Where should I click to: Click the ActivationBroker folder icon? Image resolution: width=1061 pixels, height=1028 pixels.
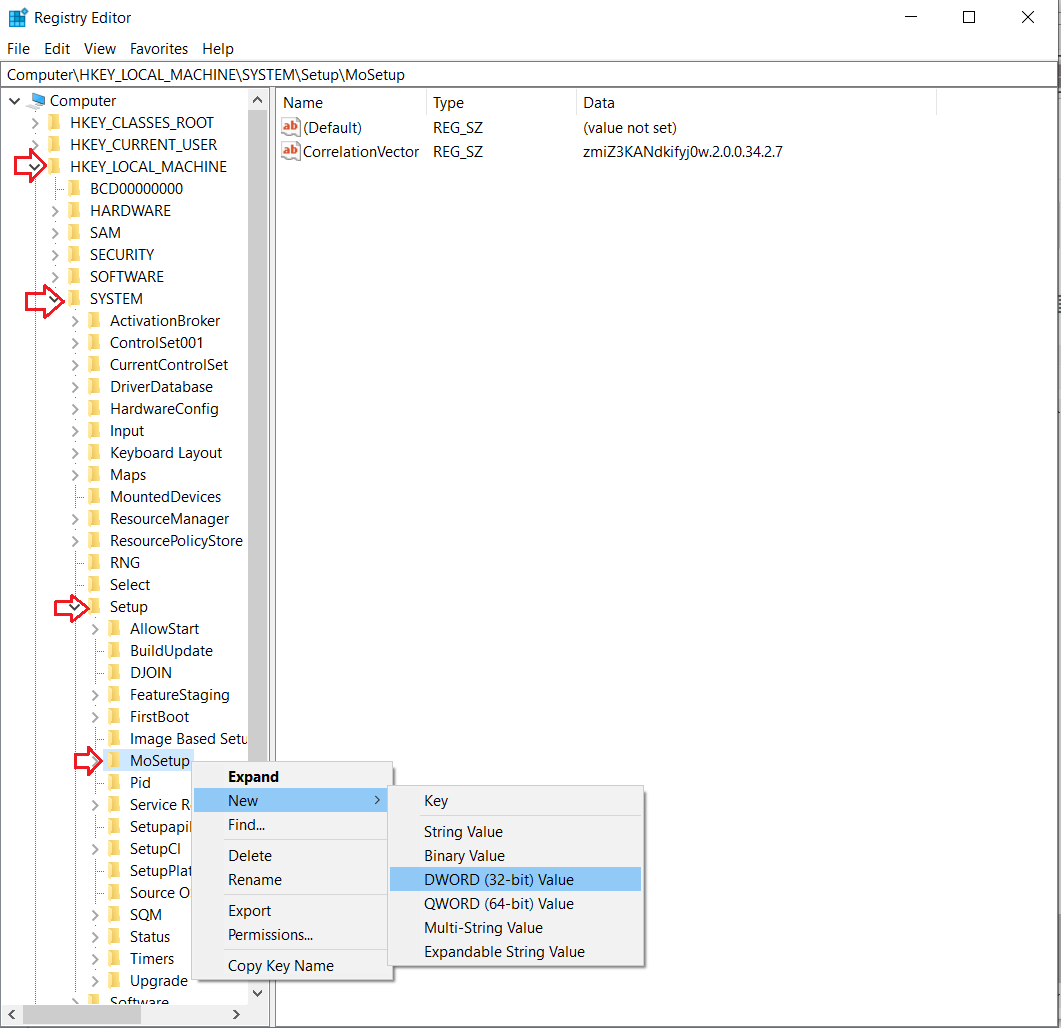point(95,321)
